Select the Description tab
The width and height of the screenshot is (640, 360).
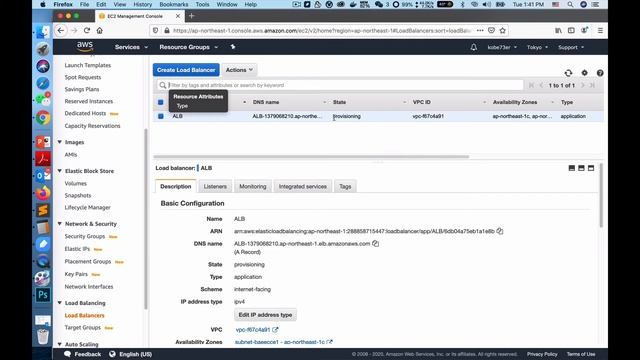[176, 186]
